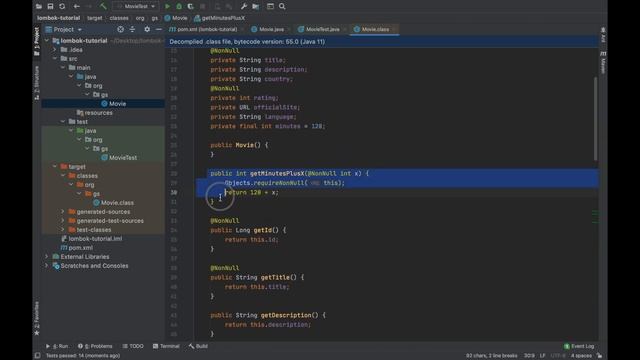This screenshot has height=360, width=640.
Task: Click the read-only lock status icon
Action: coord(599,356)
